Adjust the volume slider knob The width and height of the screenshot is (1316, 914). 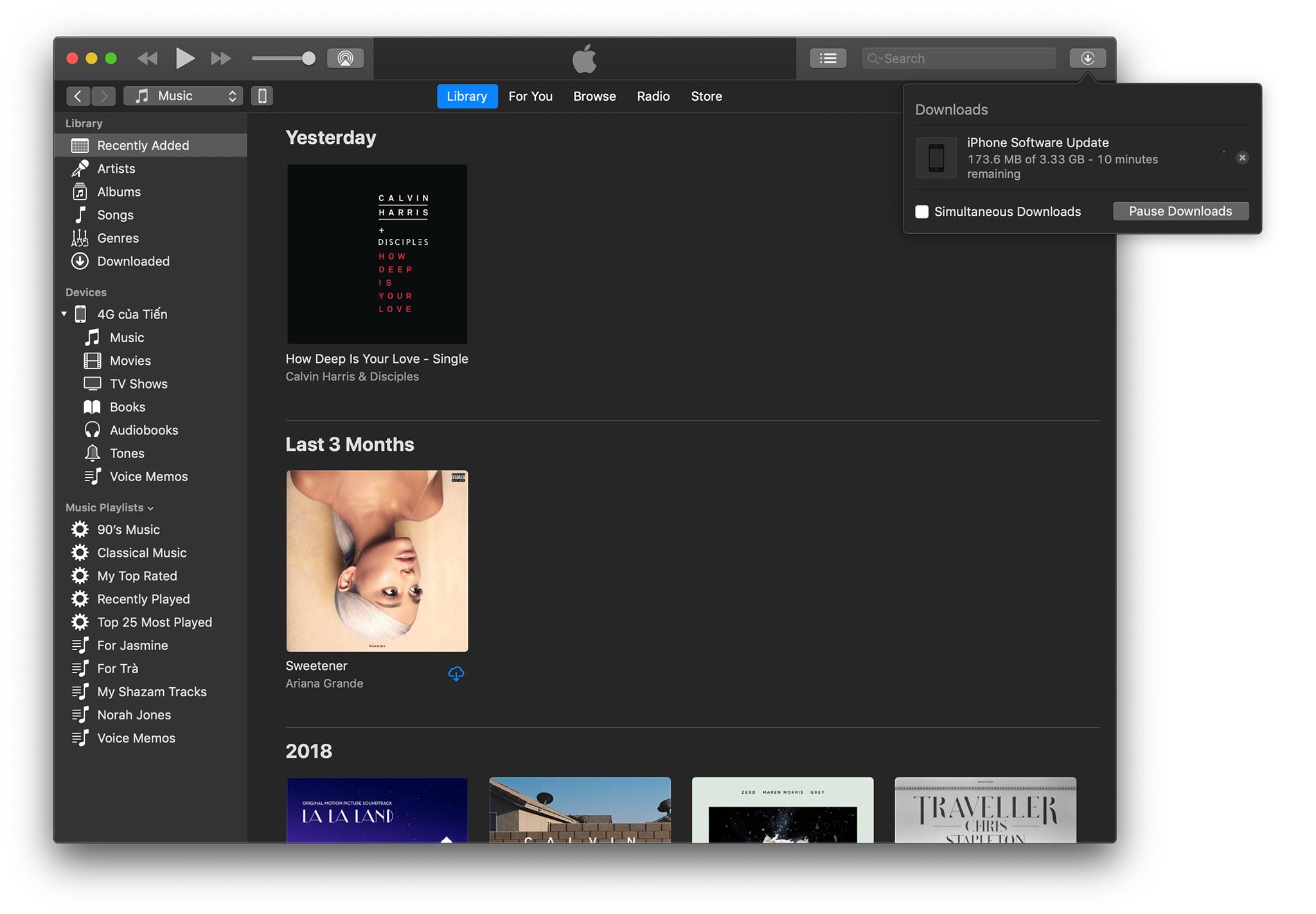click(308, 58)
